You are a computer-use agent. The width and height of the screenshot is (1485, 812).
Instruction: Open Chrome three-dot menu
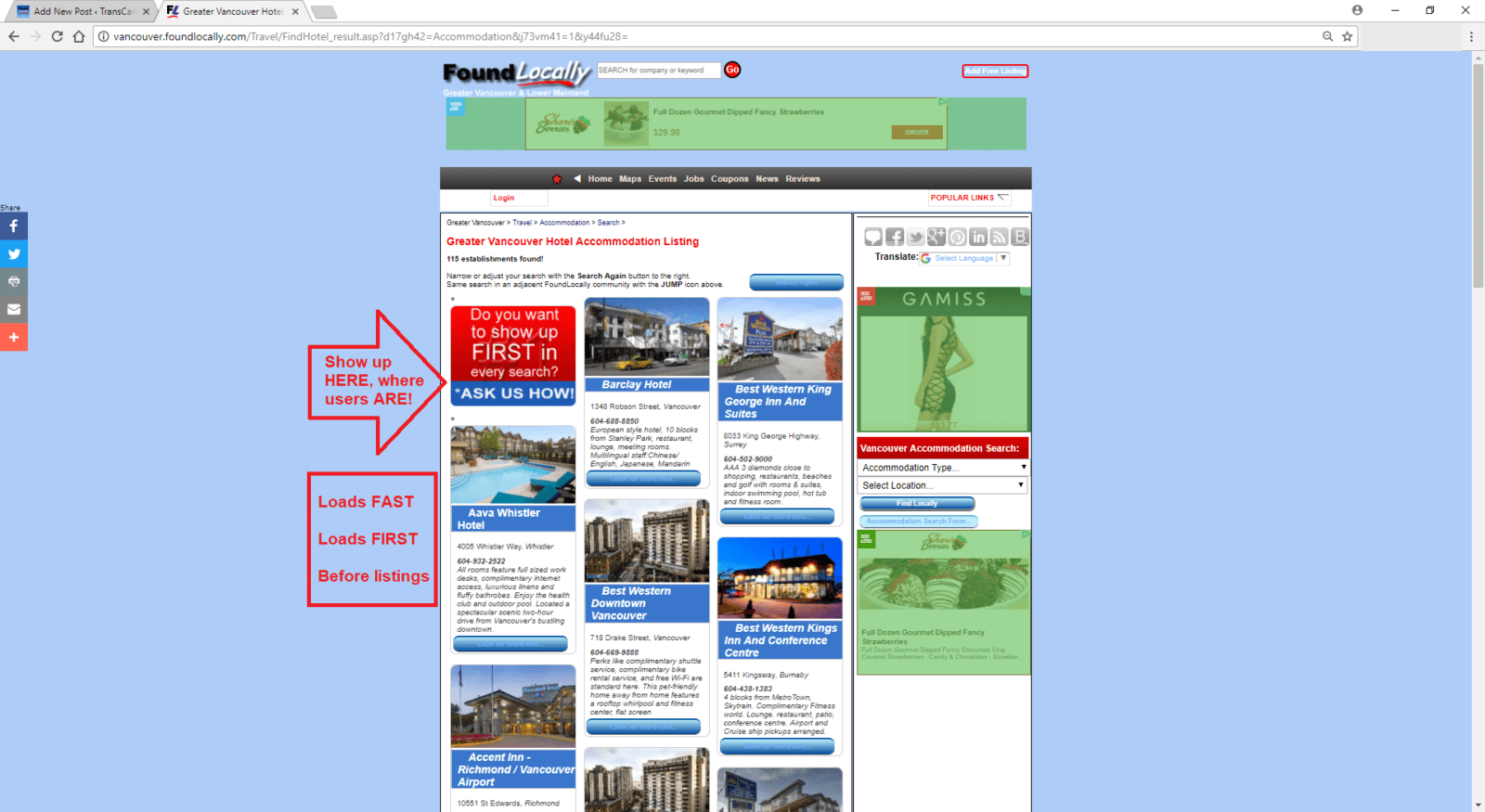pos(1471,36)
